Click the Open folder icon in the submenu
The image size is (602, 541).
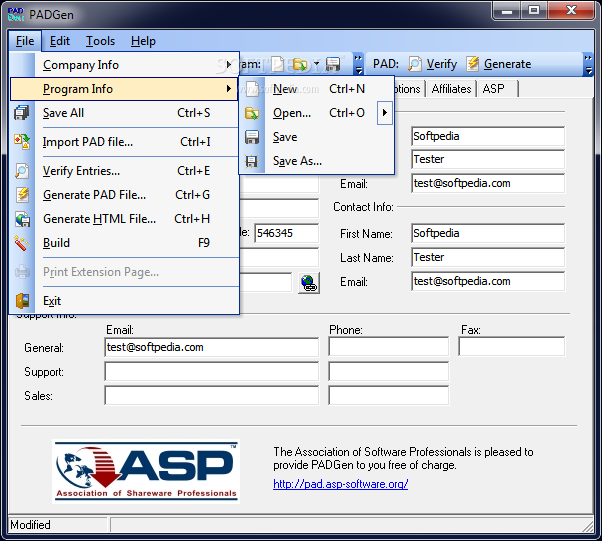252,113
